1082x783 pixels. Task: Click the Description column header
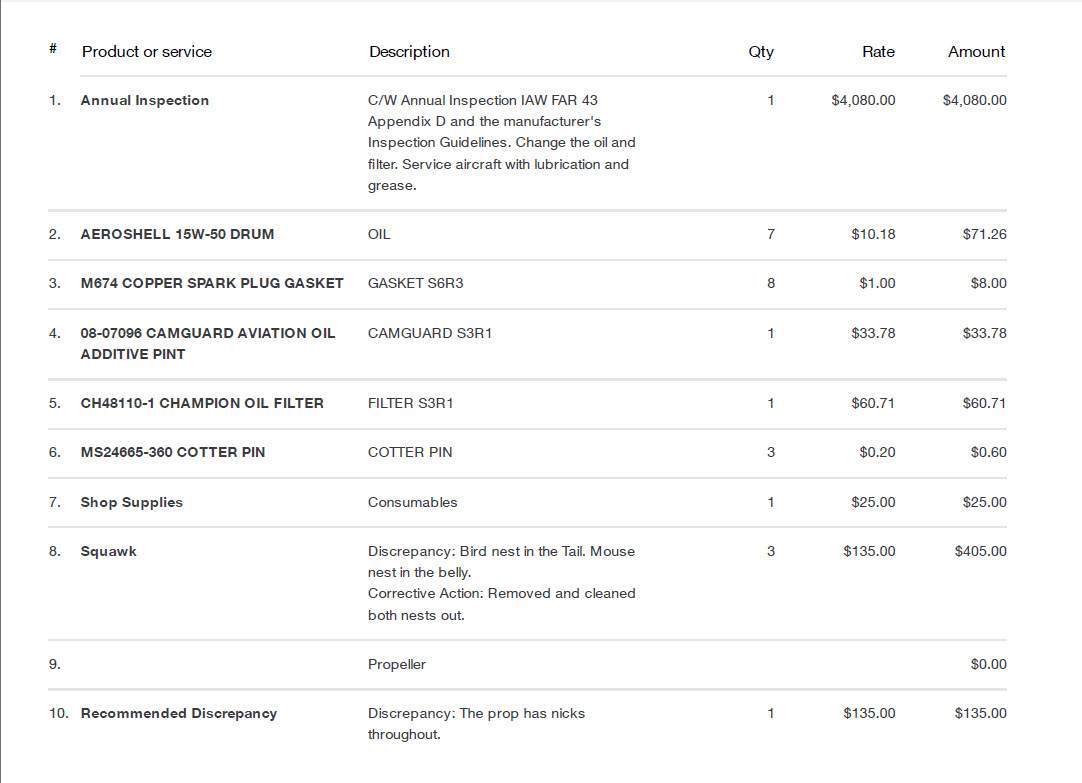[409, 52]
